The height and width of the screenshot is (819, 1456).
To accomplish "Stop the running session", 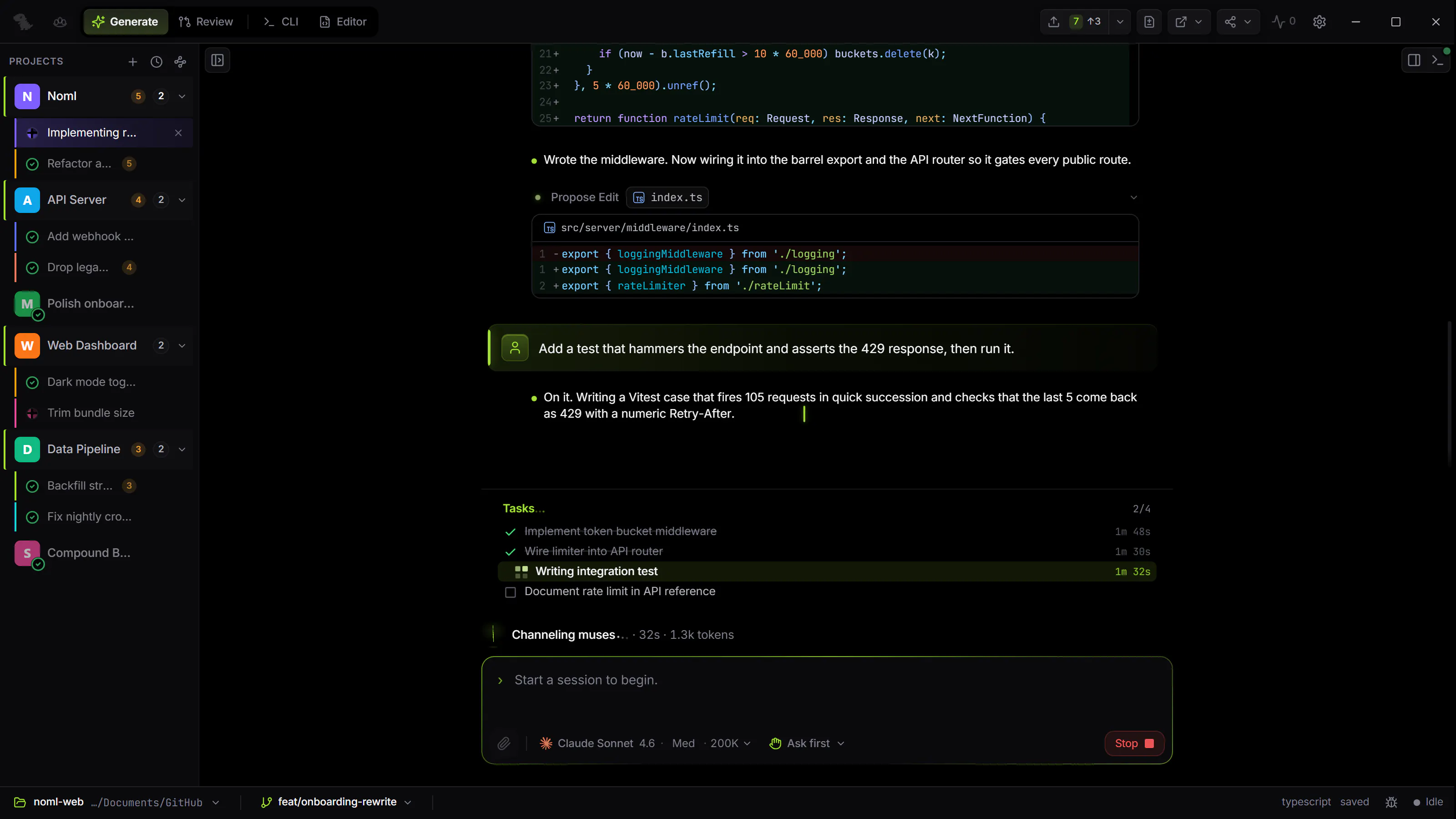I will click(x=1134, y=743).
